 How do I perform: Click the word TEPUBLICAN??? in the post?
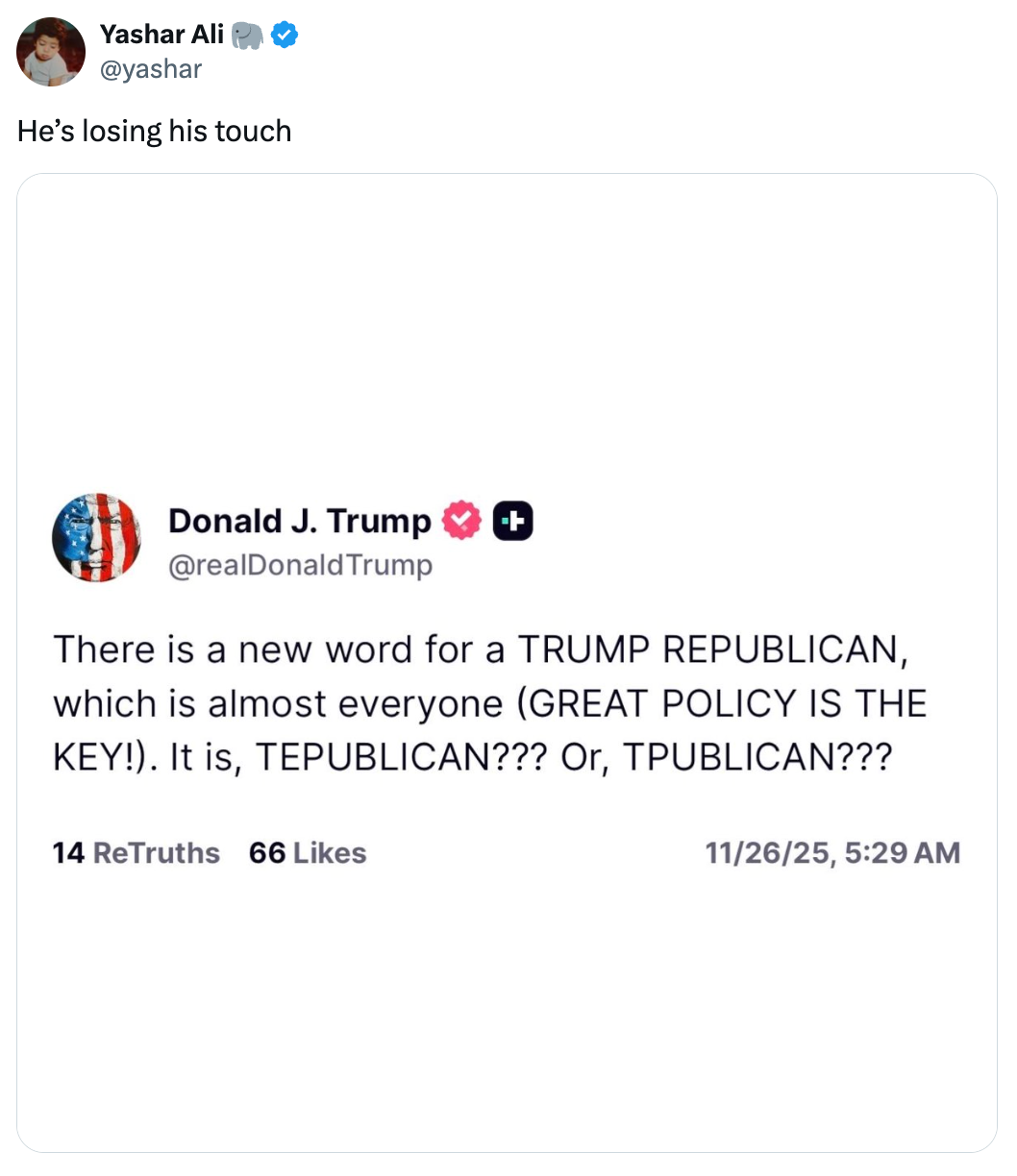402,757
